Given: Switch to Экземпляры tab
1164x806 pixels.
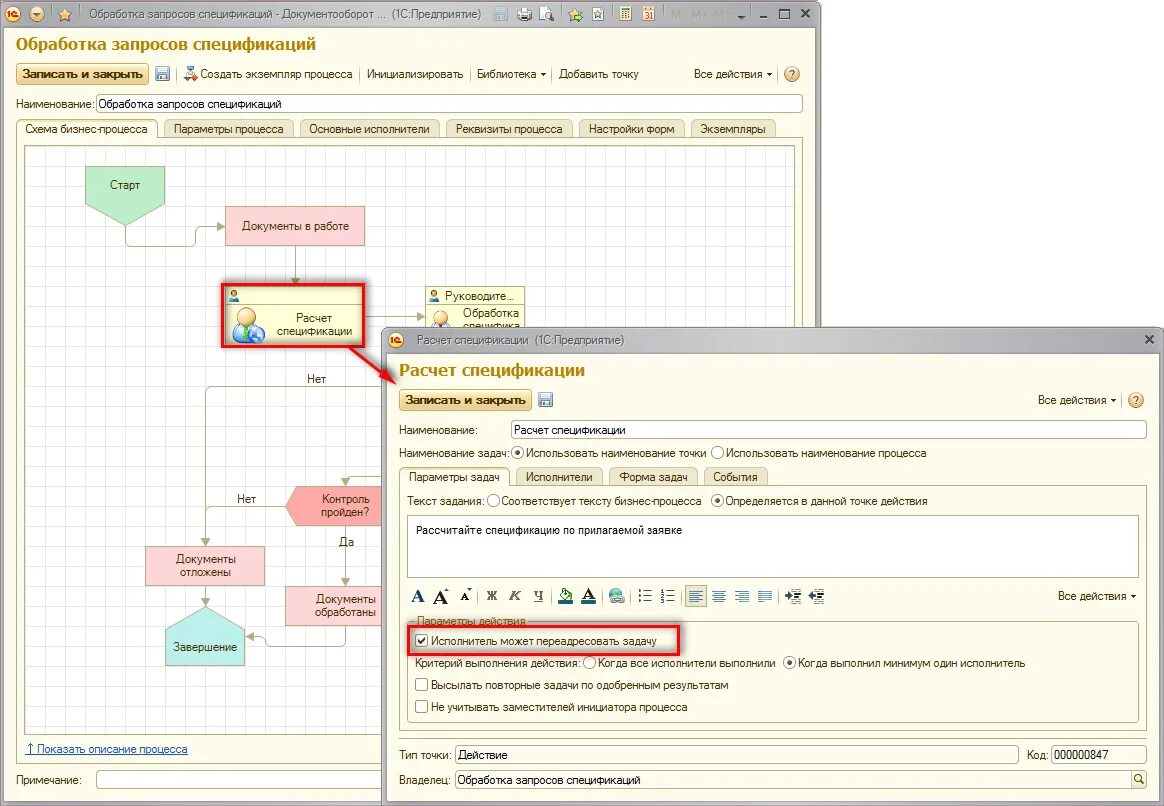Looking at the screenshot, I should click(x=733, y=129).
